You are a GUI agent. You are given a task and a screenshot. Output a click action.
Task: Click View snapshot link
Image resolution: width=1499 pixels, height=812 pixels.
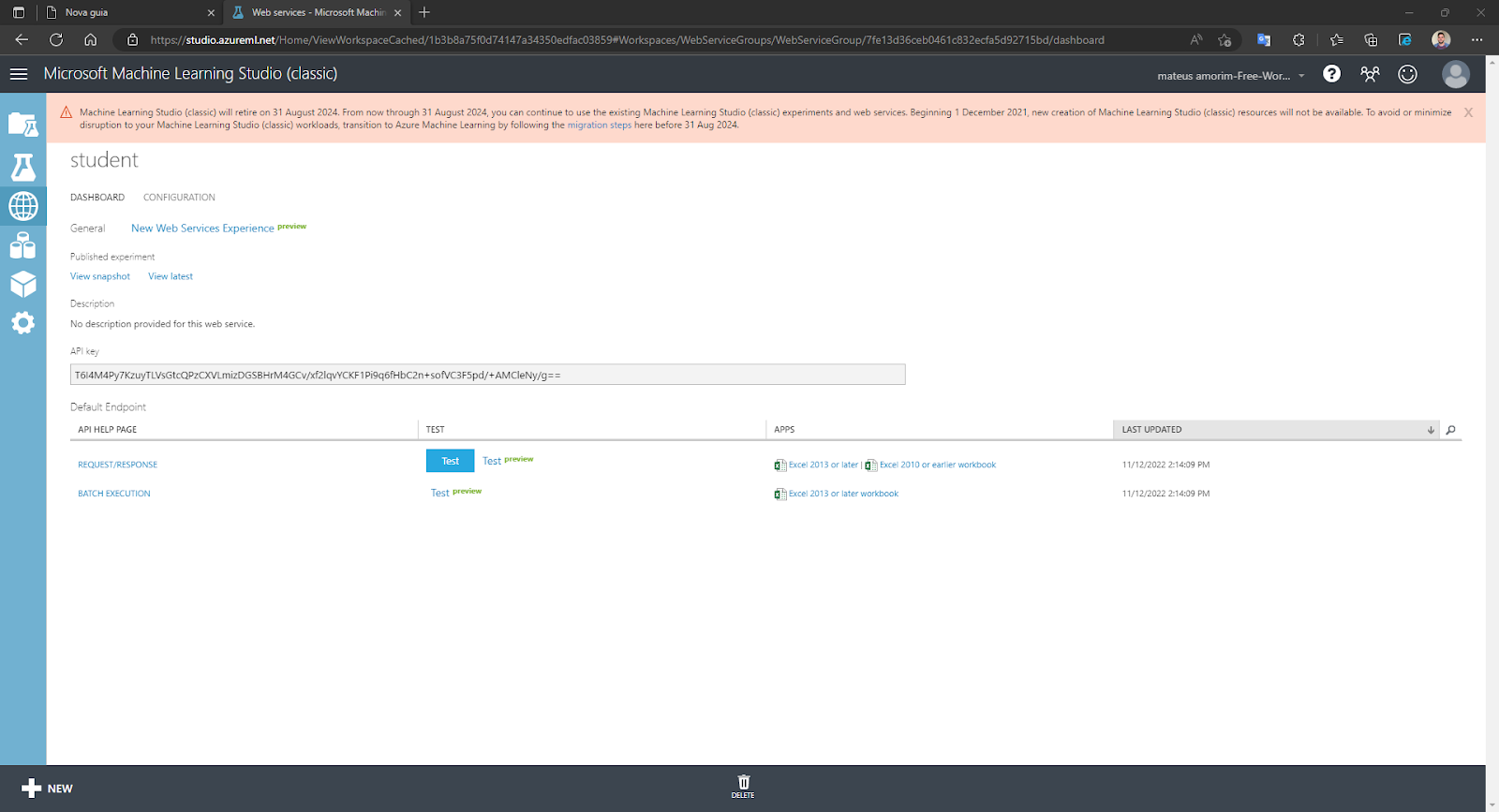100,276
